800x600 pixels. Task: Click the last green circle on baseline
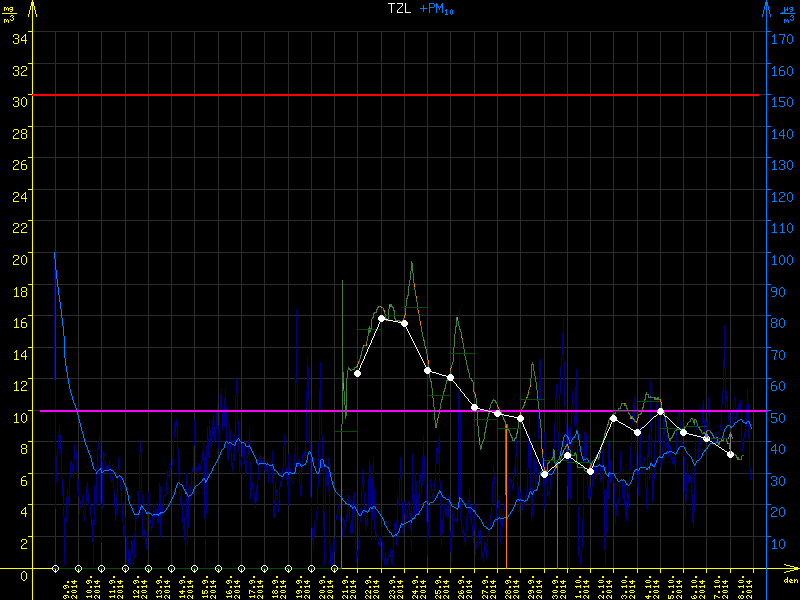(333, 568)
